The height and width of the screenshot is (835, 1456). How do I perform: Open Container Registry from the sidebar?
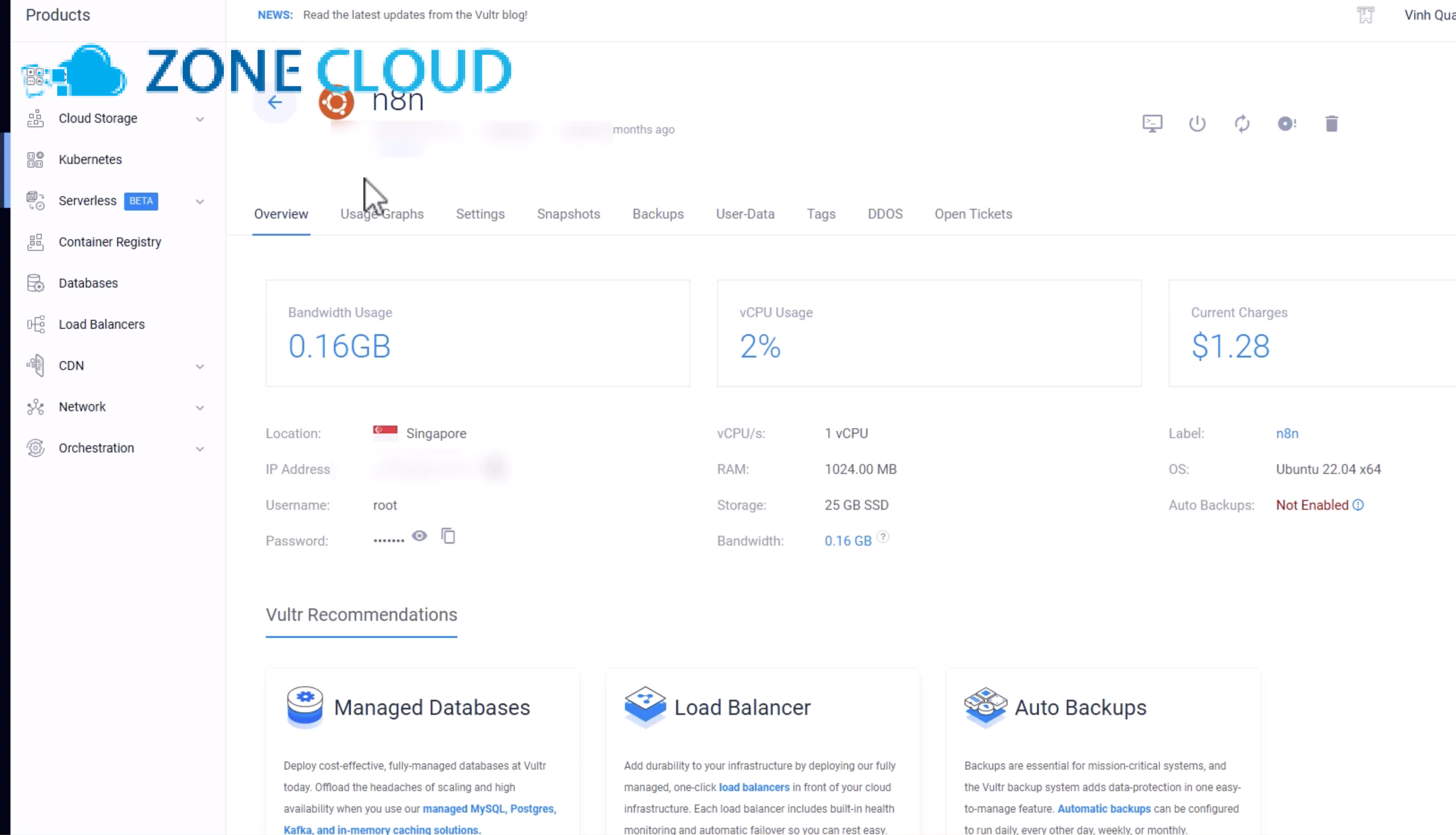110,242
